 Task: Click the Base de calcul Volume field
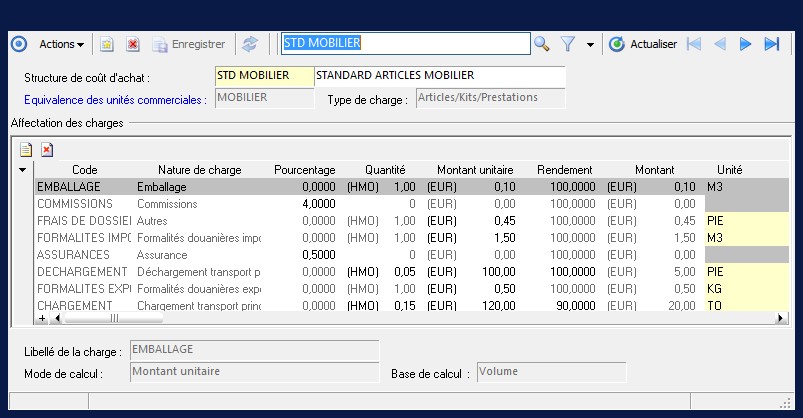(x=552, y=372)
